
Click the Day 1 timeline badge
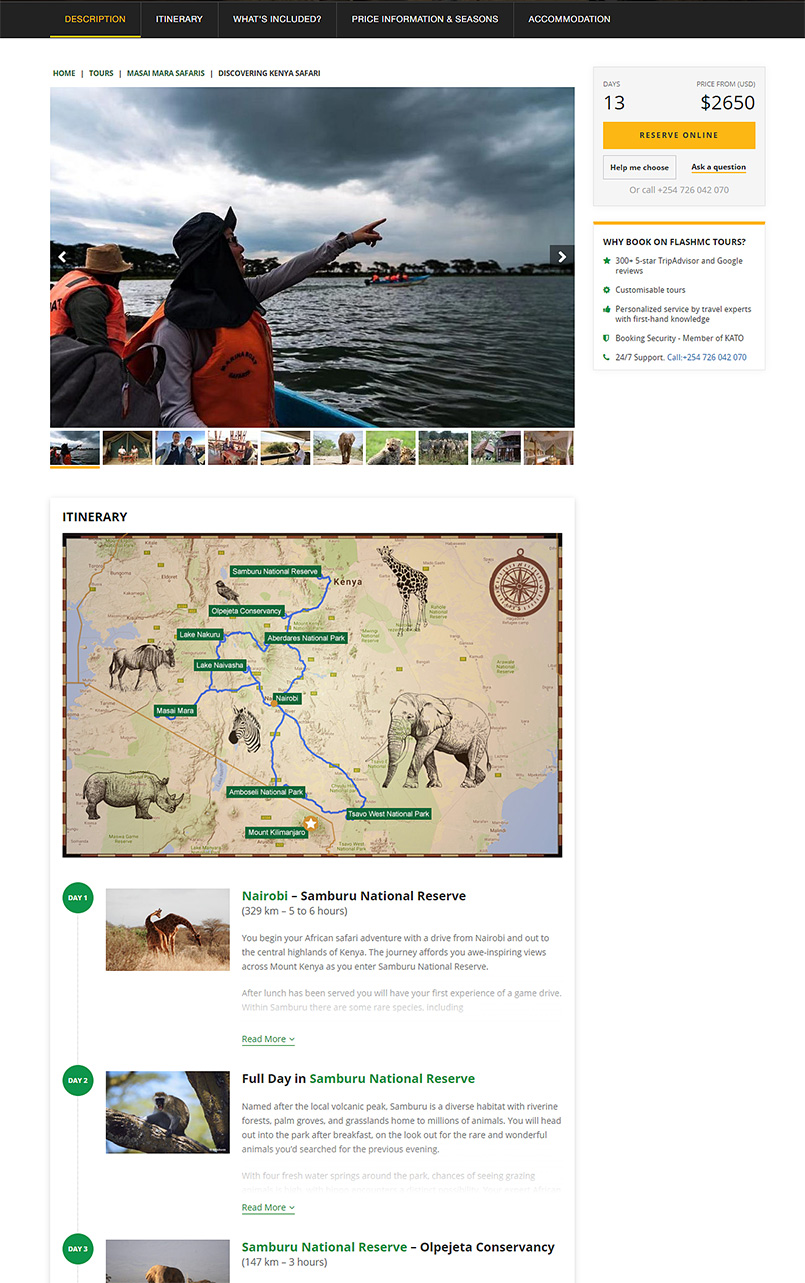click(78, 898)
